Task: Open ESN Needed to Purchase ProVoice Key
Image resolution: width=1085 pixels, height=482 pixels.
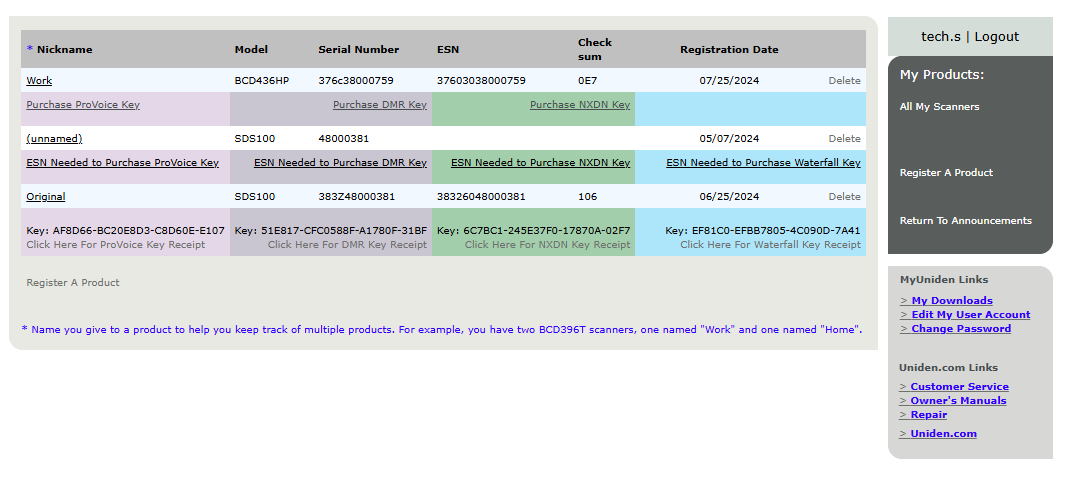Action: click(x=122, y=163)
